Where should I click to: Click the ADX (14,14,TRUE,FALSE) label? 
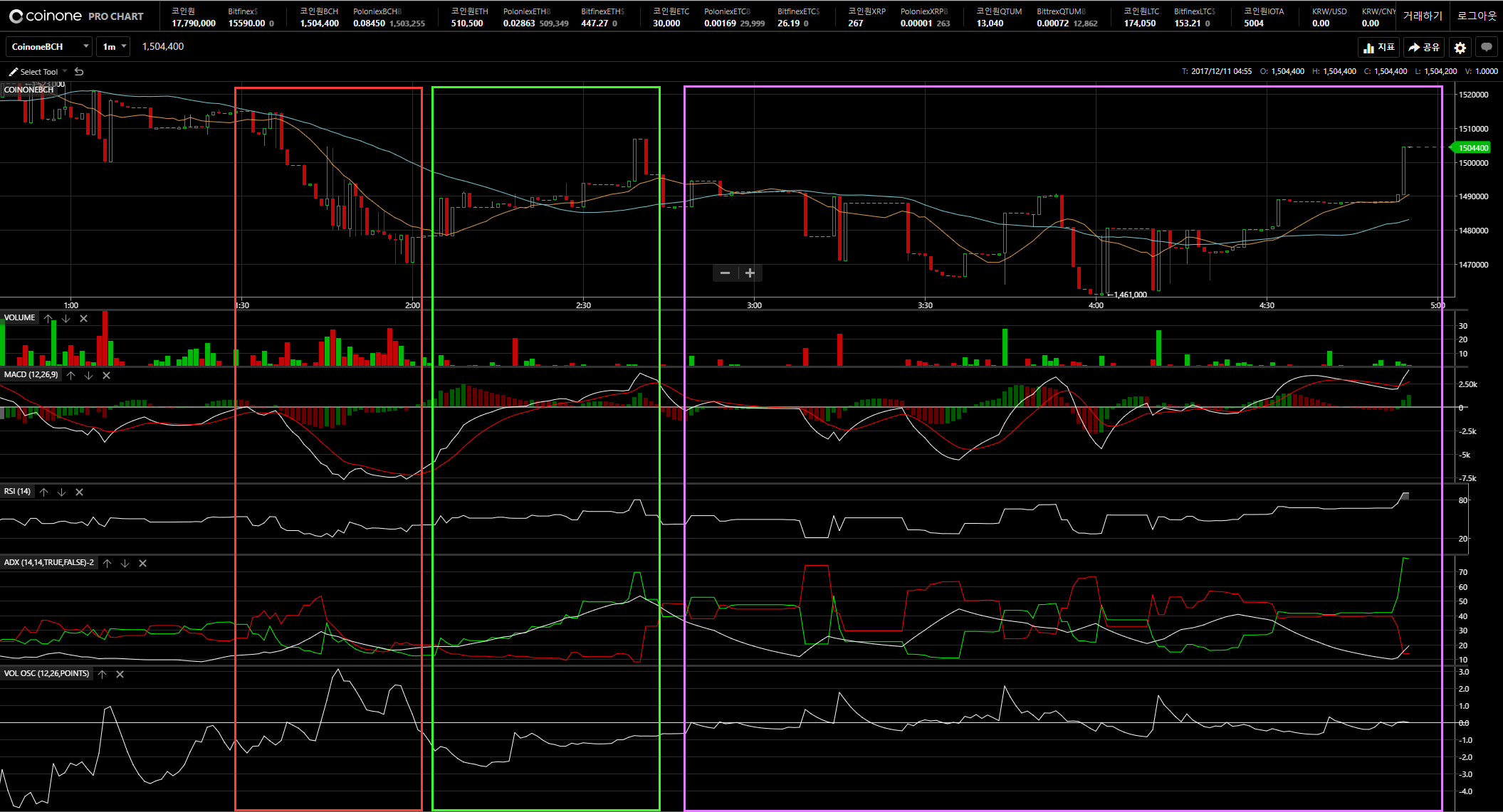(x=49, y=563)
